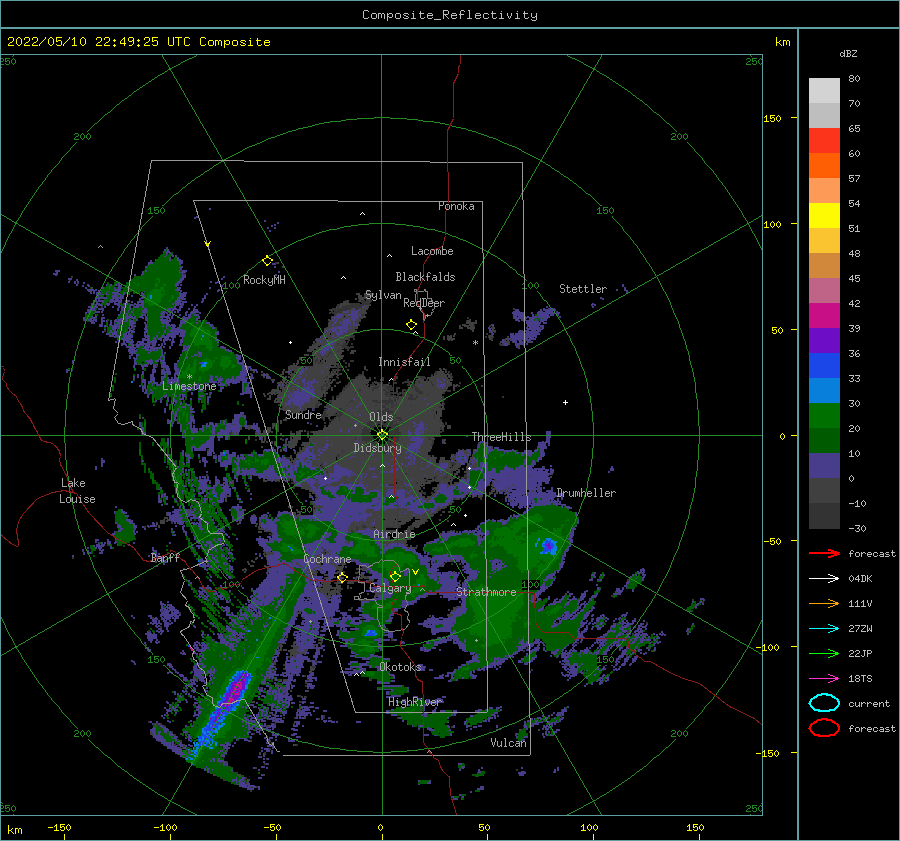Select the purple 10 dBZ color swatch
Screen dimensions: 900x841
(x=824, y=465)
